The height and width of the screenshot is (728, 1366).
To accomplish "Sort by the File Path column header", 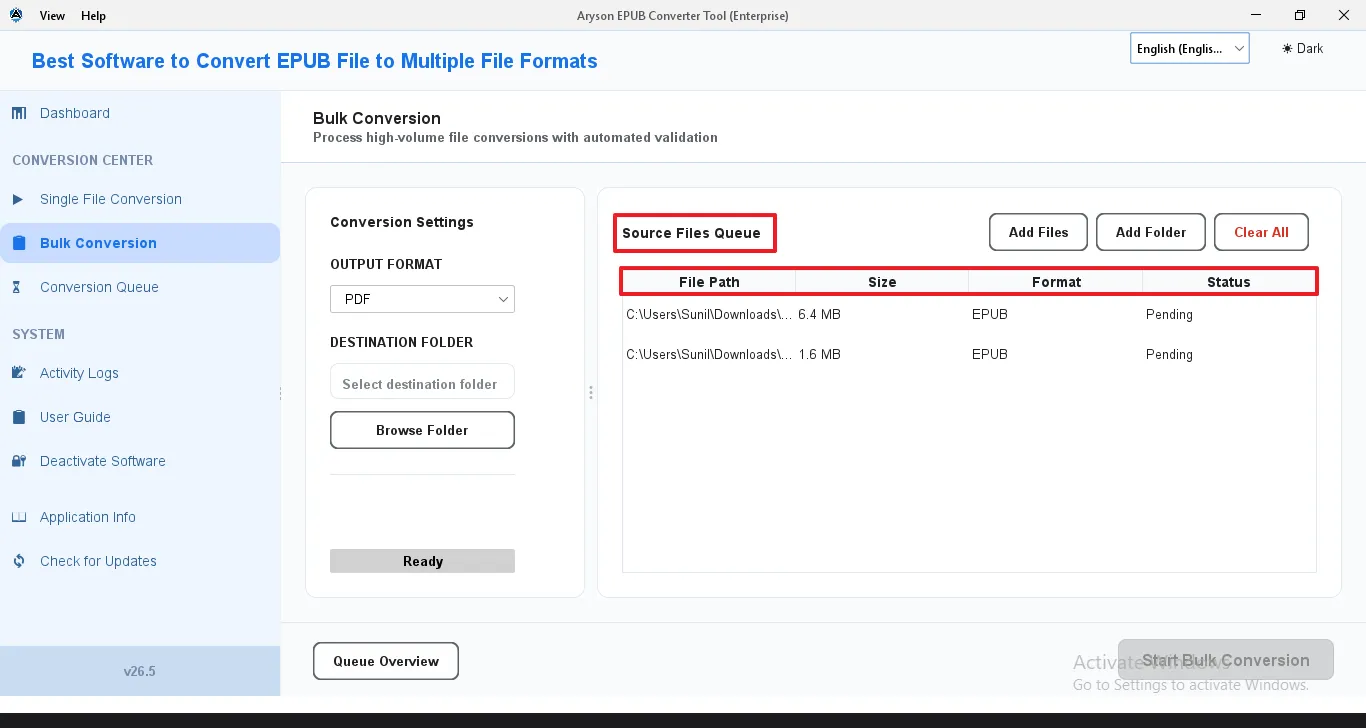I will click(709, 282).
